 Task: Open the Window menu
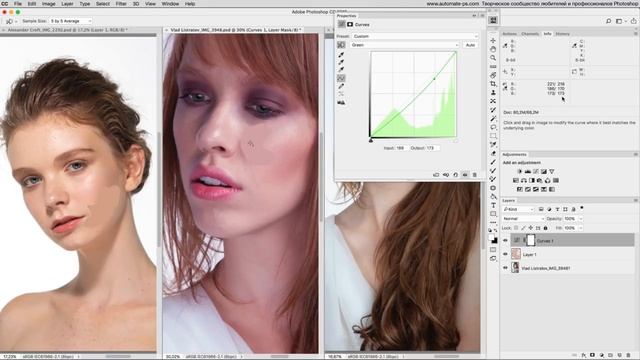(x=170, y=4)
